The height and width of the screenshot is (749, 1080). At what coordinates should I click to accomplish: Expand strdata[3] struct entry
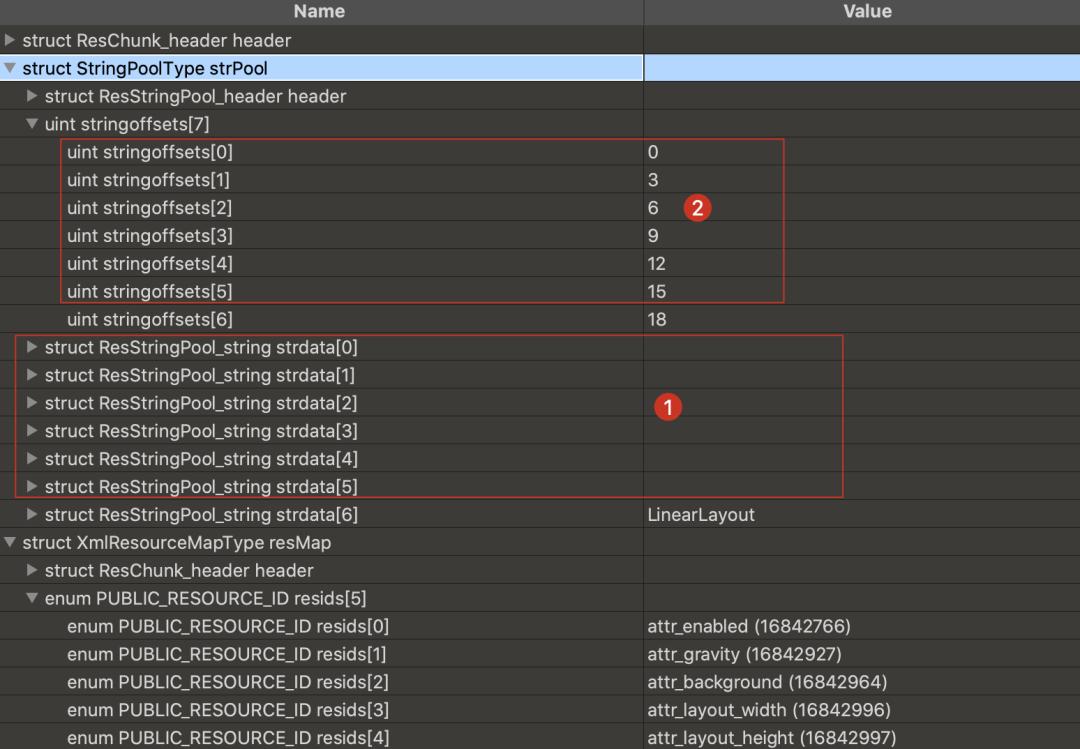pos(32,432)
